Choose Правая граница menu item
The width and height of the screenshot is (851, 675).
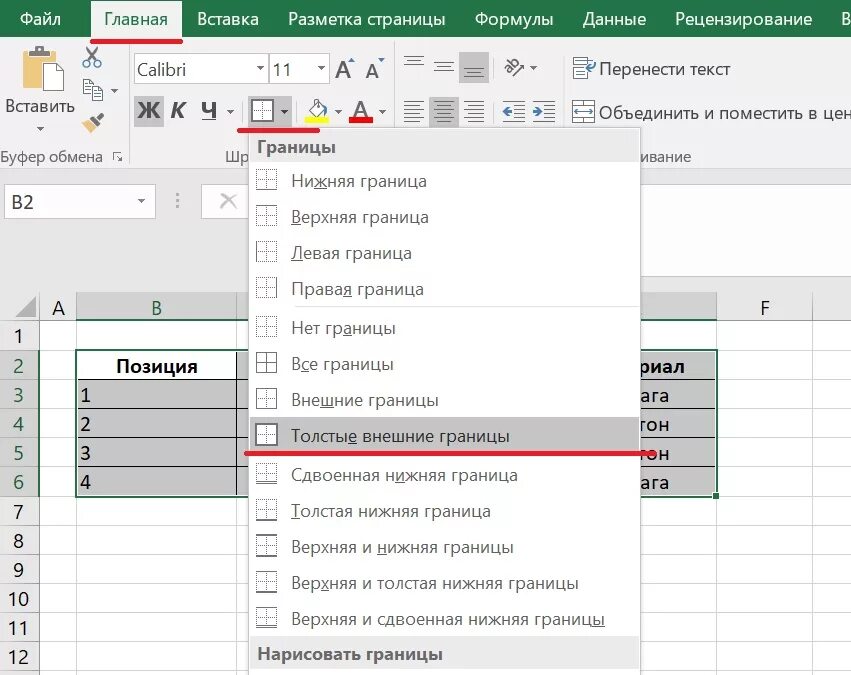click(x=444, y=289)
